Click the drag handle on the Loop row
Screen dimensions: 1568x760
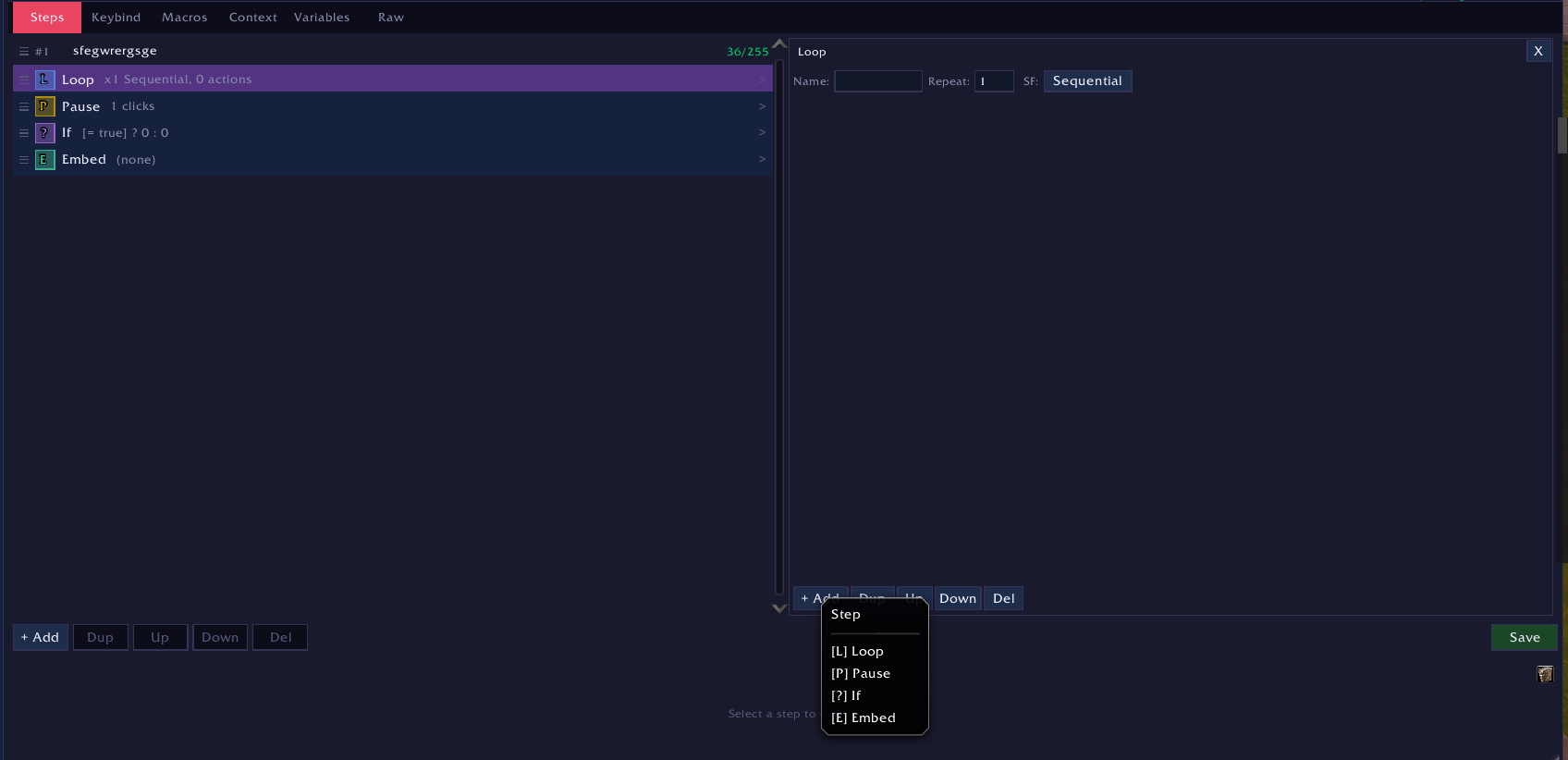point(24,80)
